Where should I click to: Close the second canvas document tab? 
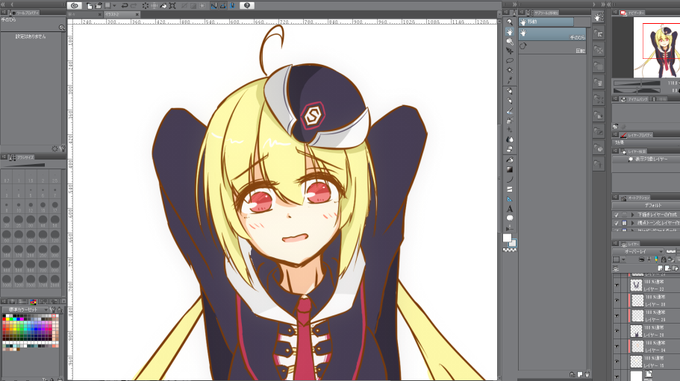click(137, 14)
